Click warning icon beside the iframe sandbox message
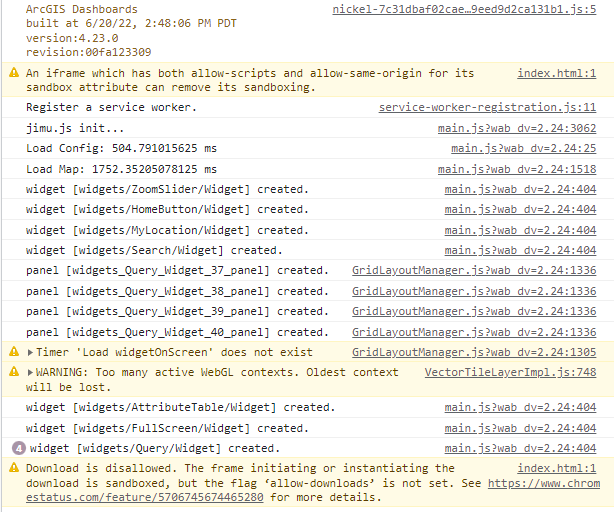The height and width of the screenshot is (512, 614). pos(14,74)
